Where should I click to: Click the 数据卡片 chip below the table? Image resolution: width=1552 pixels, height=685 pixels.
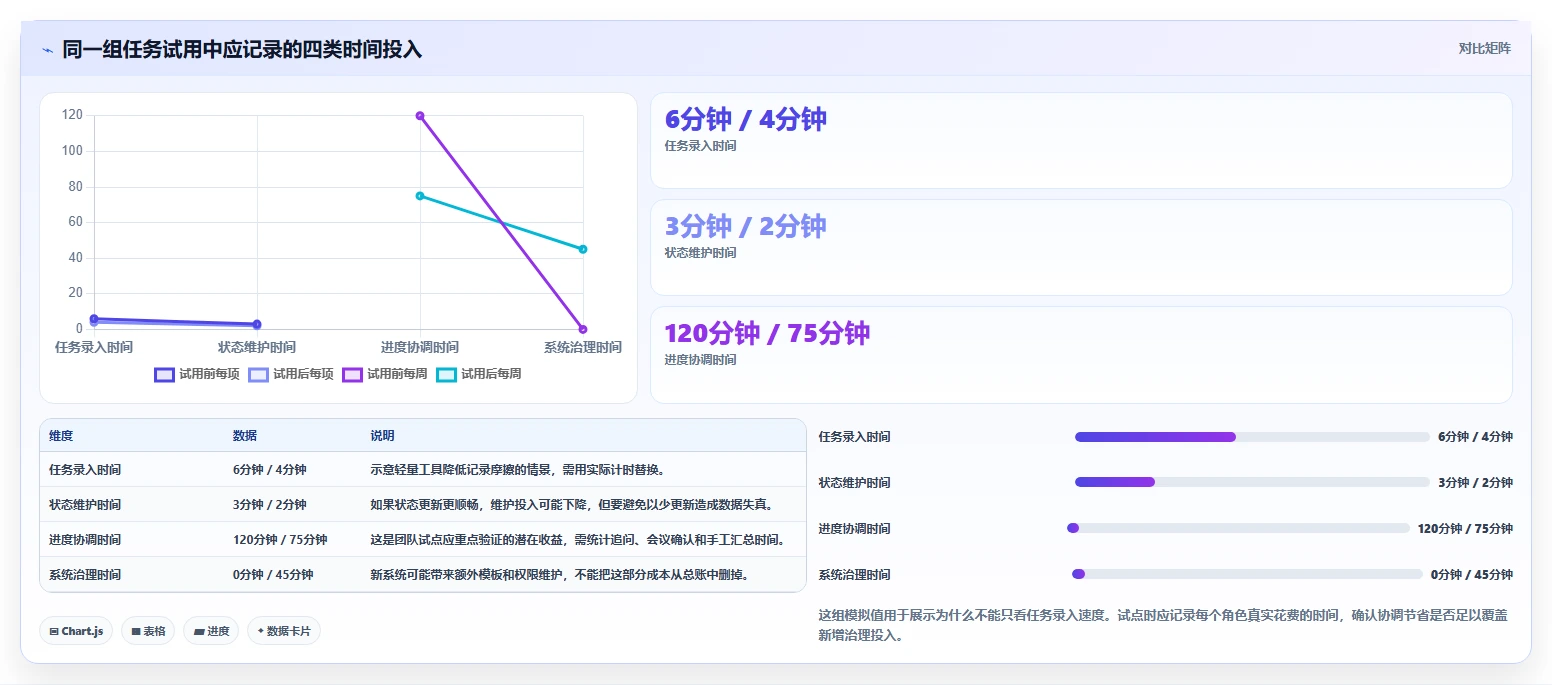(284, 631)
